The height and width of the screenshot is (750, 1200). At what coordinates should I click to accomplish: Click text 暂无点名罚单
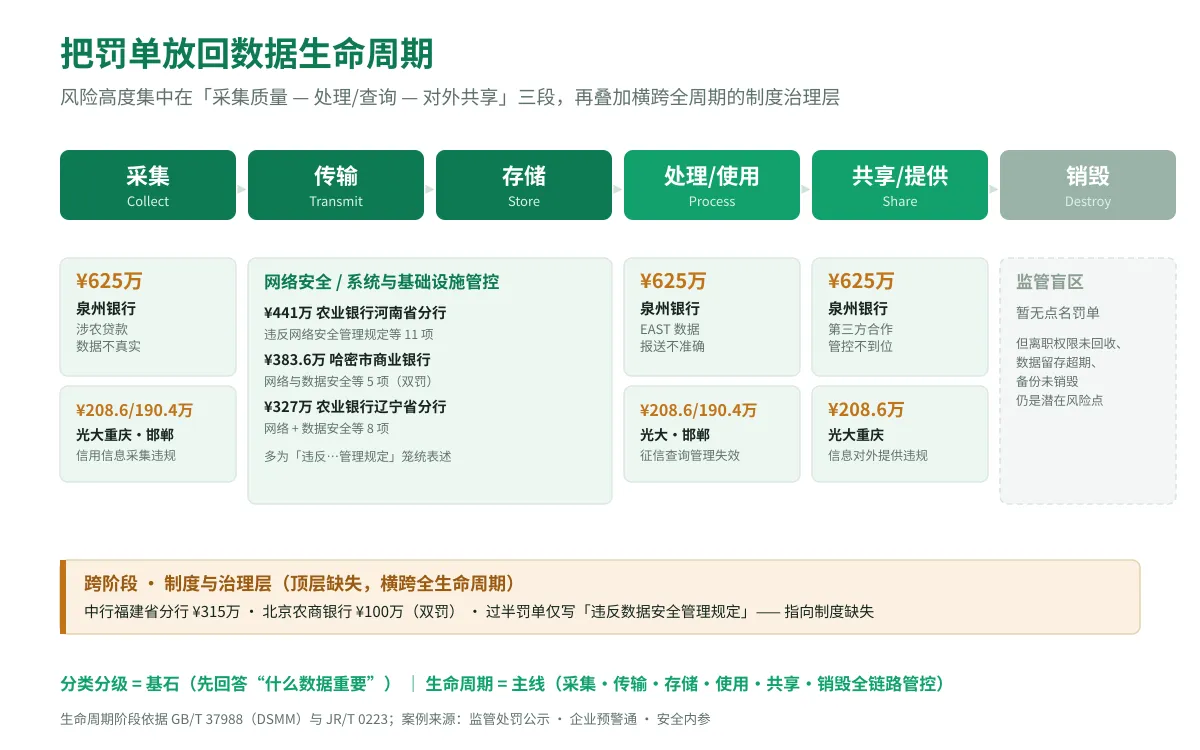[1058, 312]
